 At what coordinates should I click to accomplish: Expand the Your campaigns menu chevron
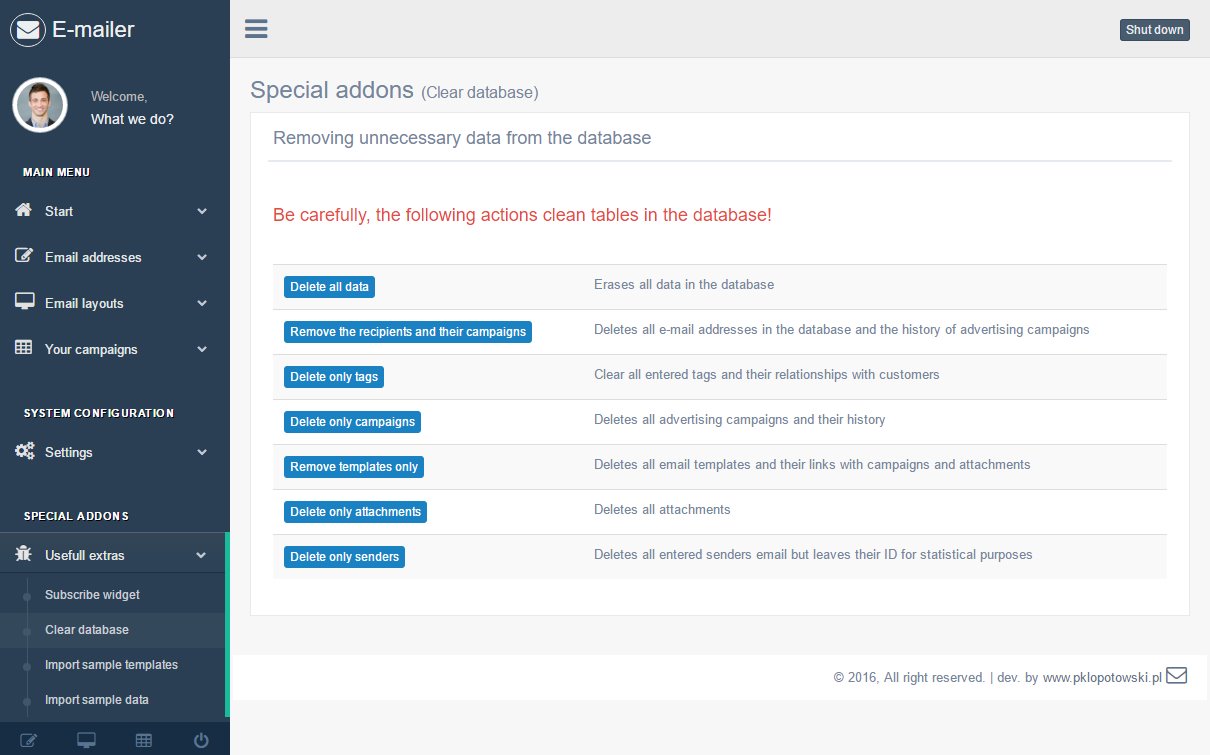(x=202, y=349)
